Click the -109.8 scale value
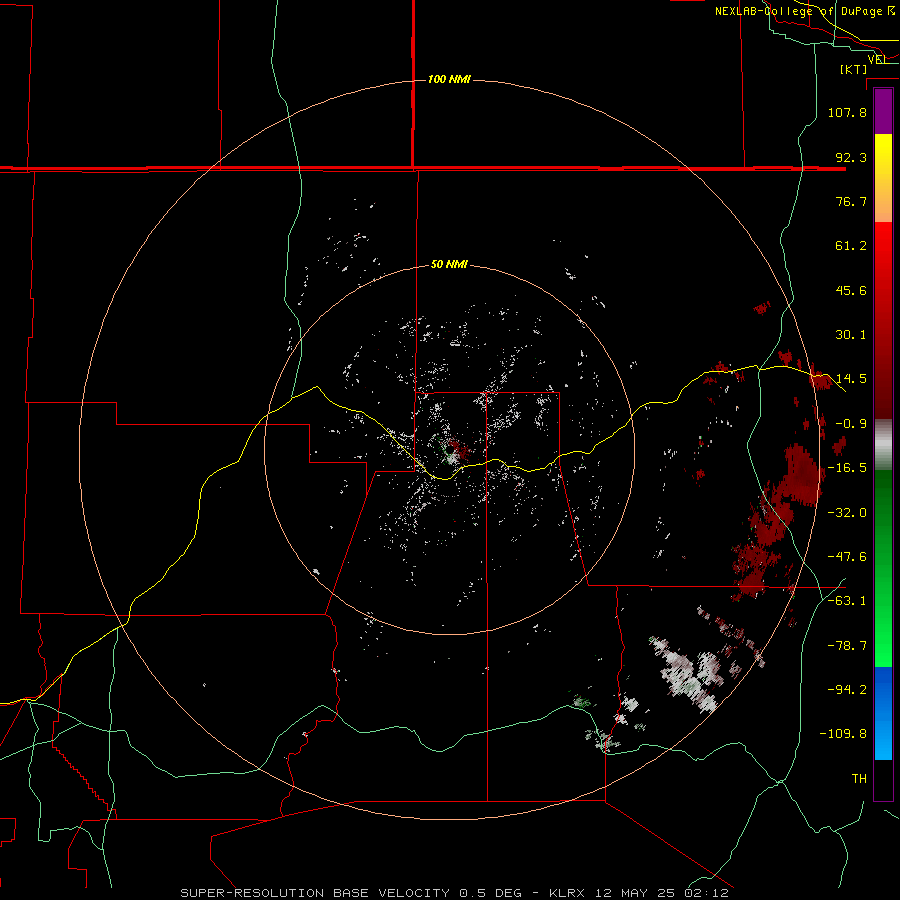Screen dimensions: 900x900 pos(843,734)
